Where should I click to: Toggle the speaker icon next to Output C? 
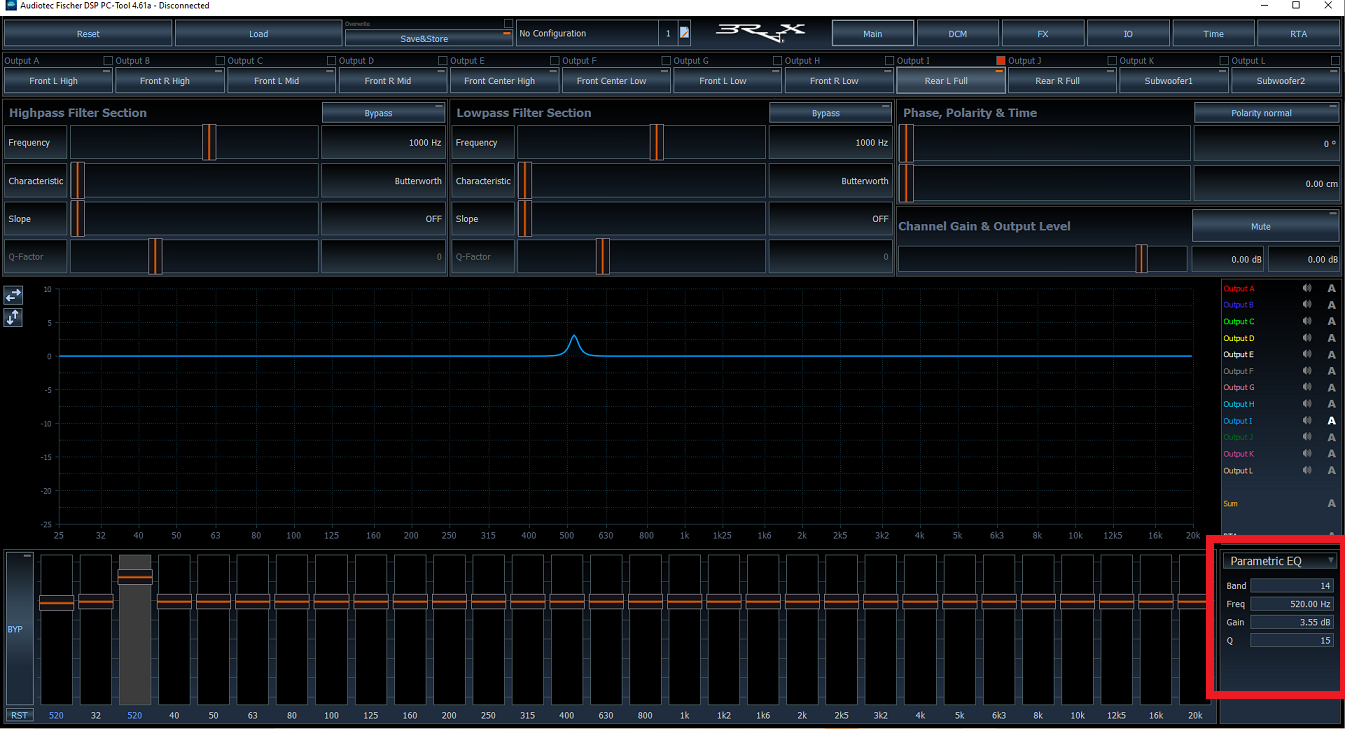[x=1306, y=321]
